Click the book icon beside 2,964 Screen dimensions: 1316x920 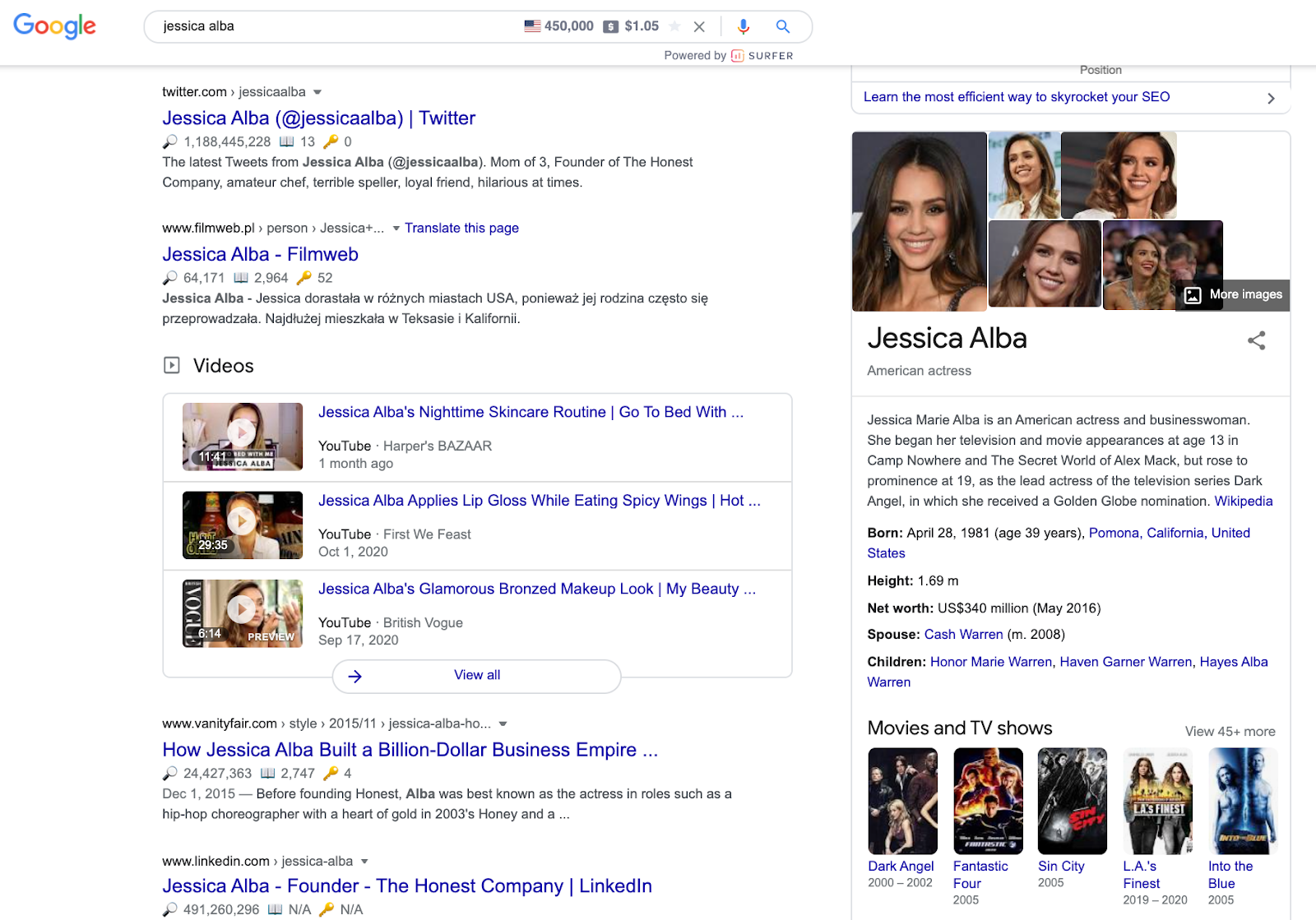tap(241, 278)
